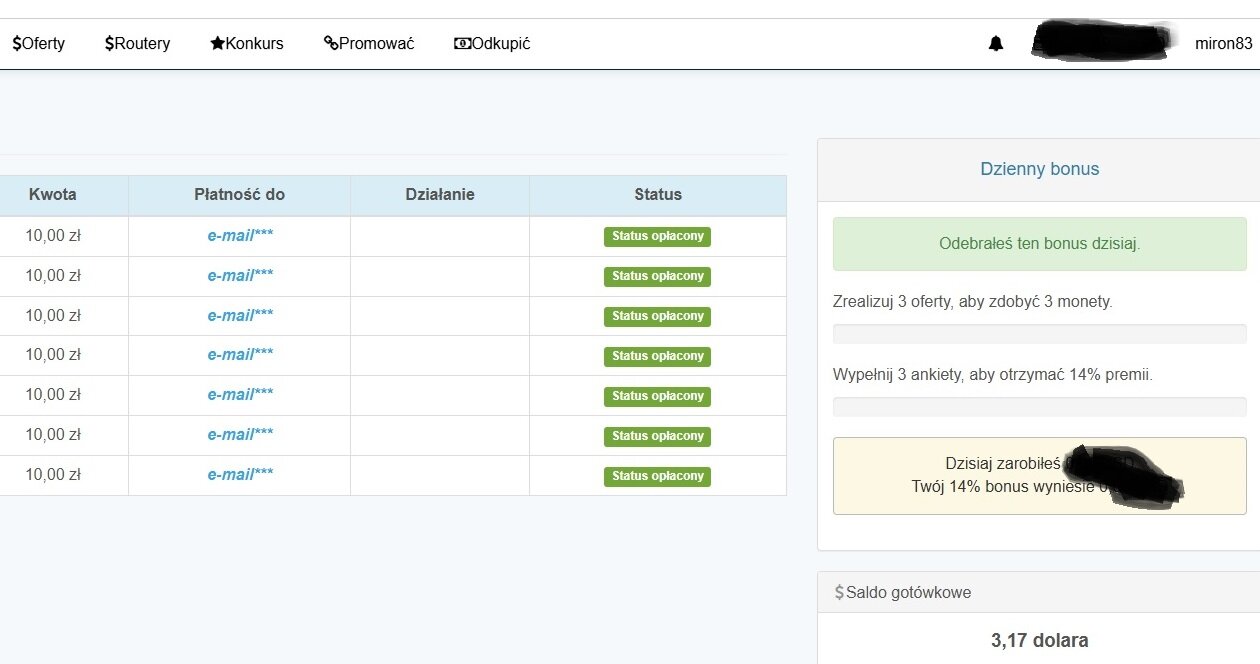The height and width of the screenshot is (664, 1260).
Task: Click the star icon beside Konkurs
Action: [217, 44]
